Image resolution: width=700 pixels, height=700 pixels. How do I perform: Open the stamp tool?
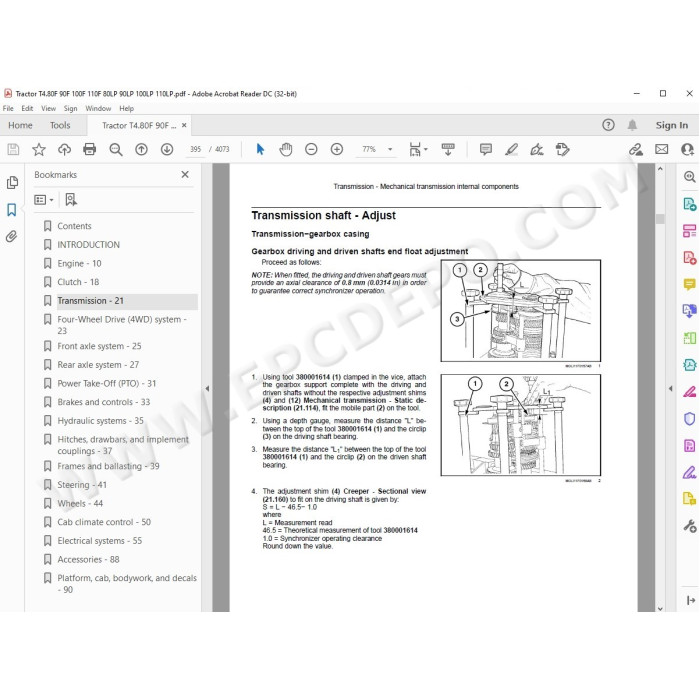point(562,149)
